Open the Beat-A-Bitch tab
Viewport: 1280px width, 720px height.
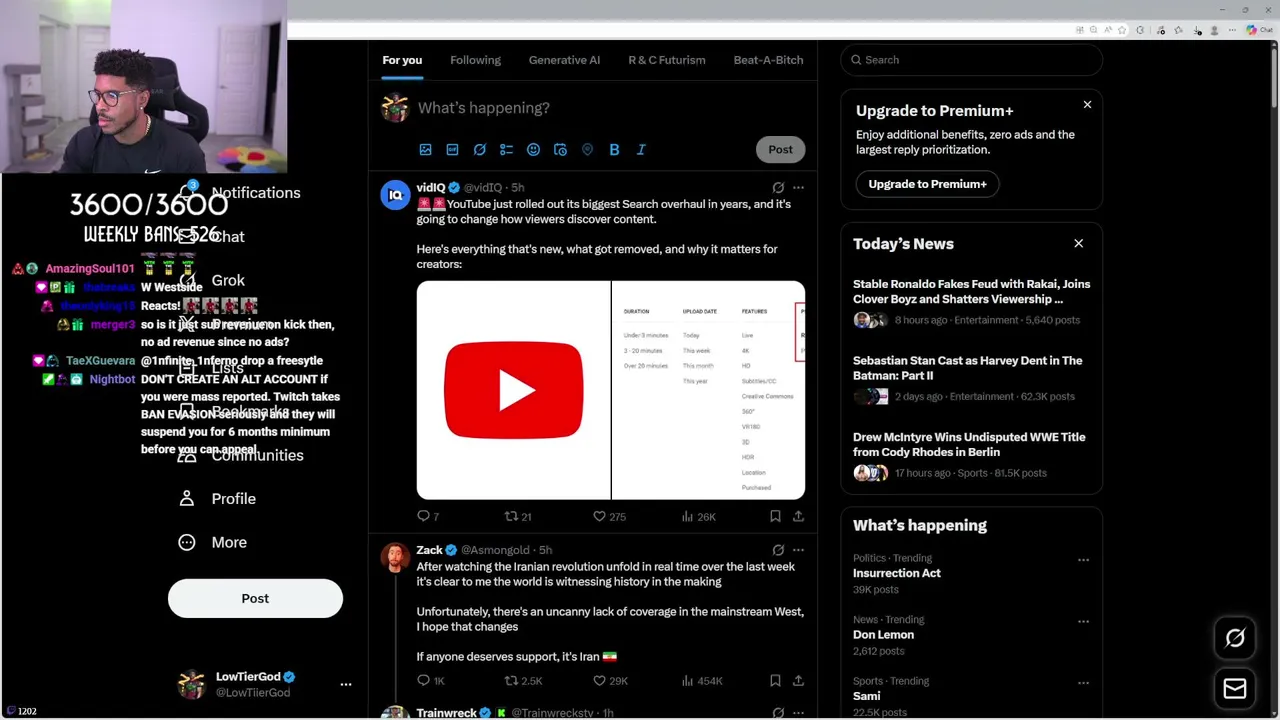pos(768,60)
